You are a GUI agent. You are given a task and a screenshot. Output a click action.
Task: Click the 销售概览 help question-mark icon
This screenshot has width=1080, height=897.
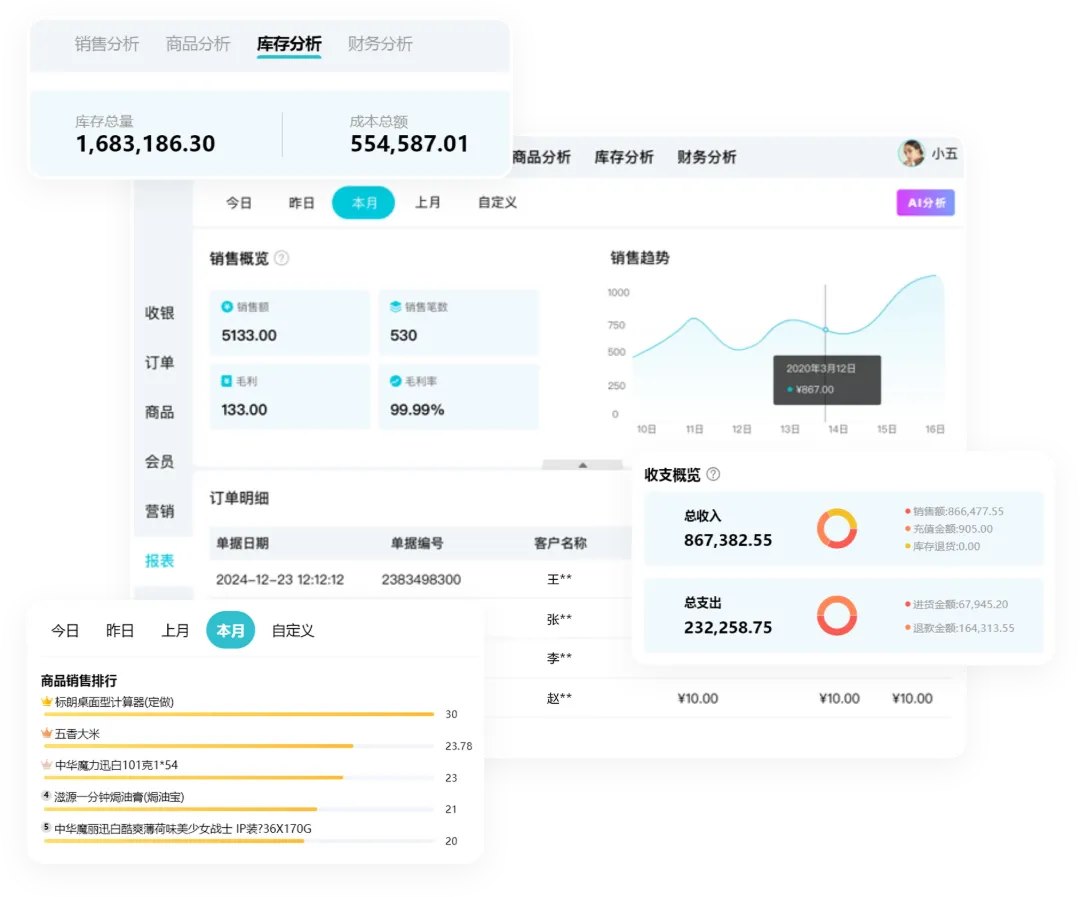coord(282,258)
